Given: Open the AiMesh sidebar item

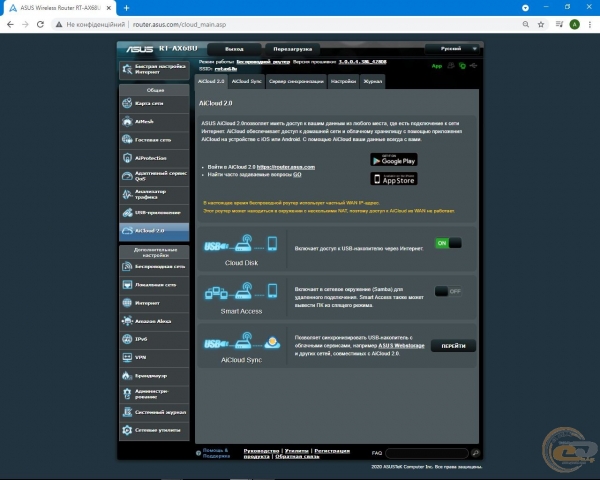Looking at the screenshot, I should pos(154,122).
